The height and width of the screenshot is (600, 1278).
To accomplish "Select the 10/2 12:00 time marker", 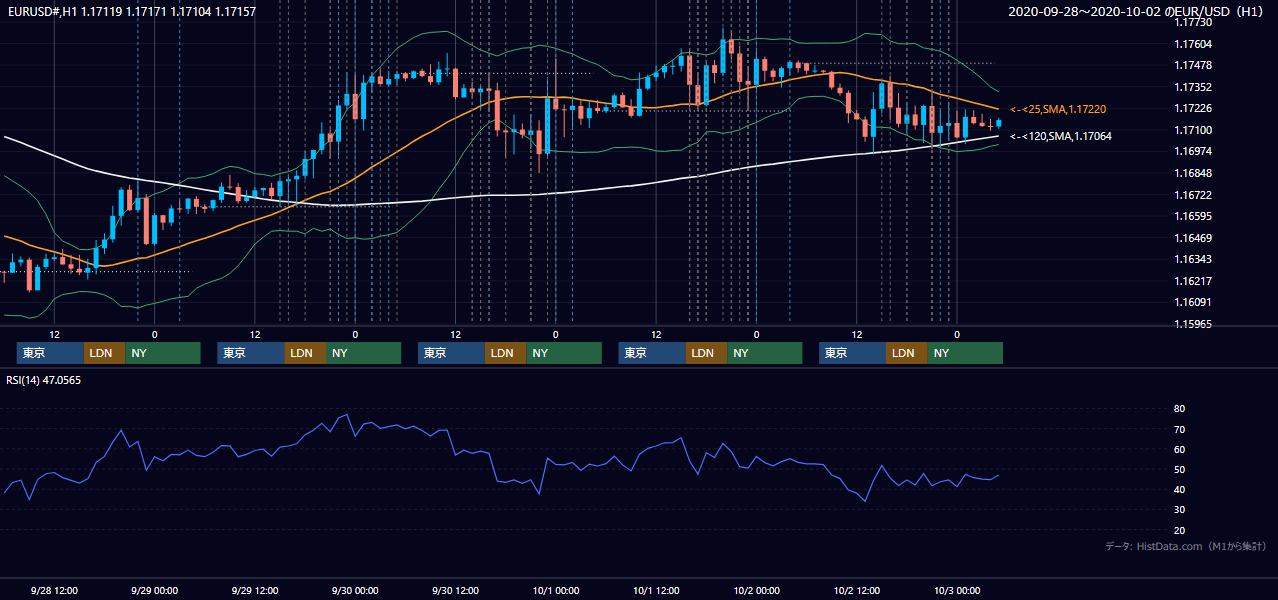I will (x=856, y=590).
